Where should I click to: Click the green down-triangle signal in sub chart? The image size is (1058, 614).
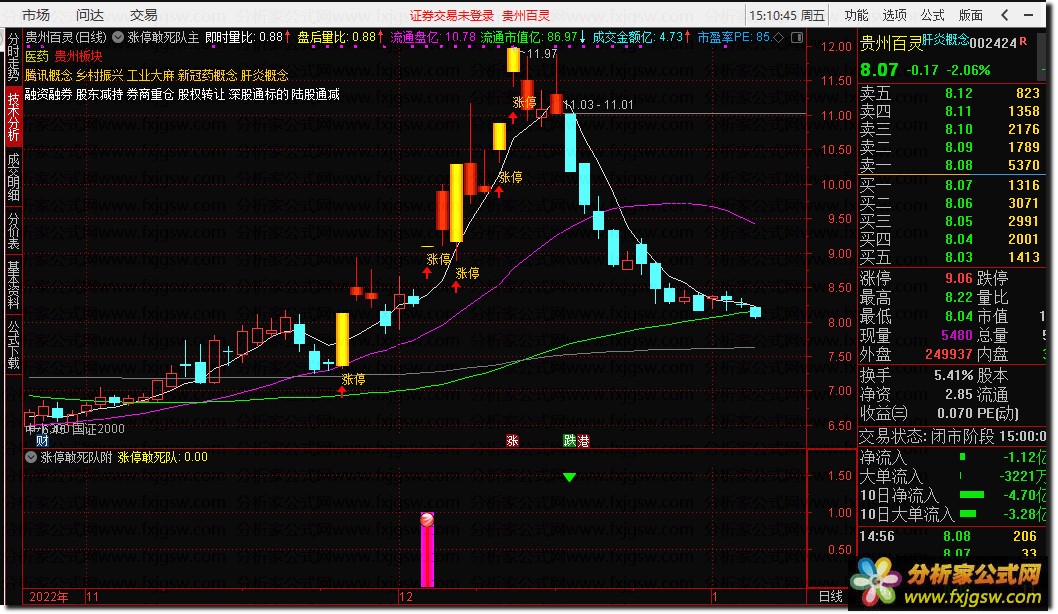(569, 477)
